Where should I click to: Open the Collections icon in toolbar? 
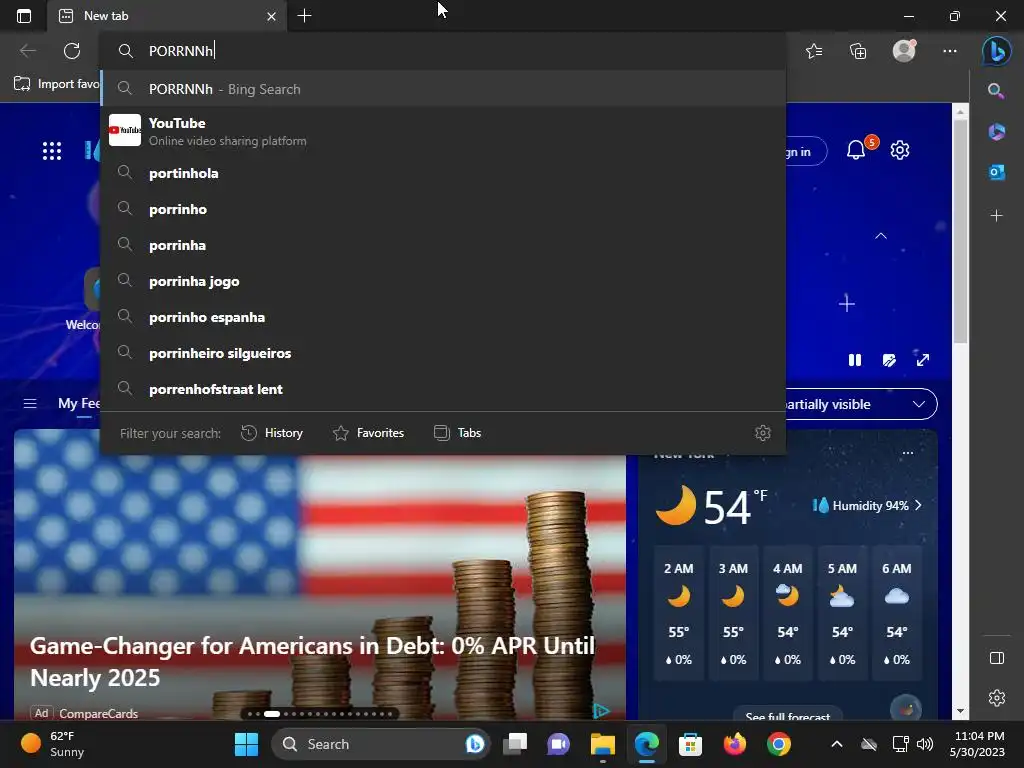pyautogui.click(x=858, y=51)
